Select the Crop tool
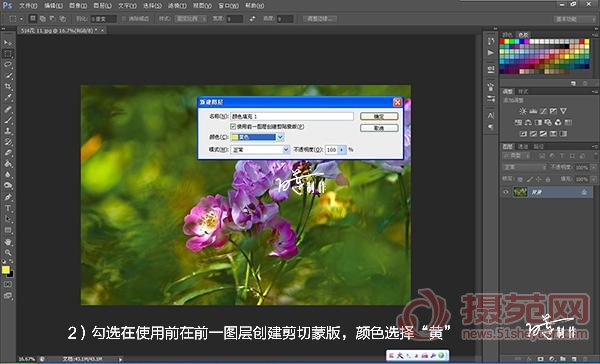The height and width of the screenshot is (364, 600). (8, 87)
